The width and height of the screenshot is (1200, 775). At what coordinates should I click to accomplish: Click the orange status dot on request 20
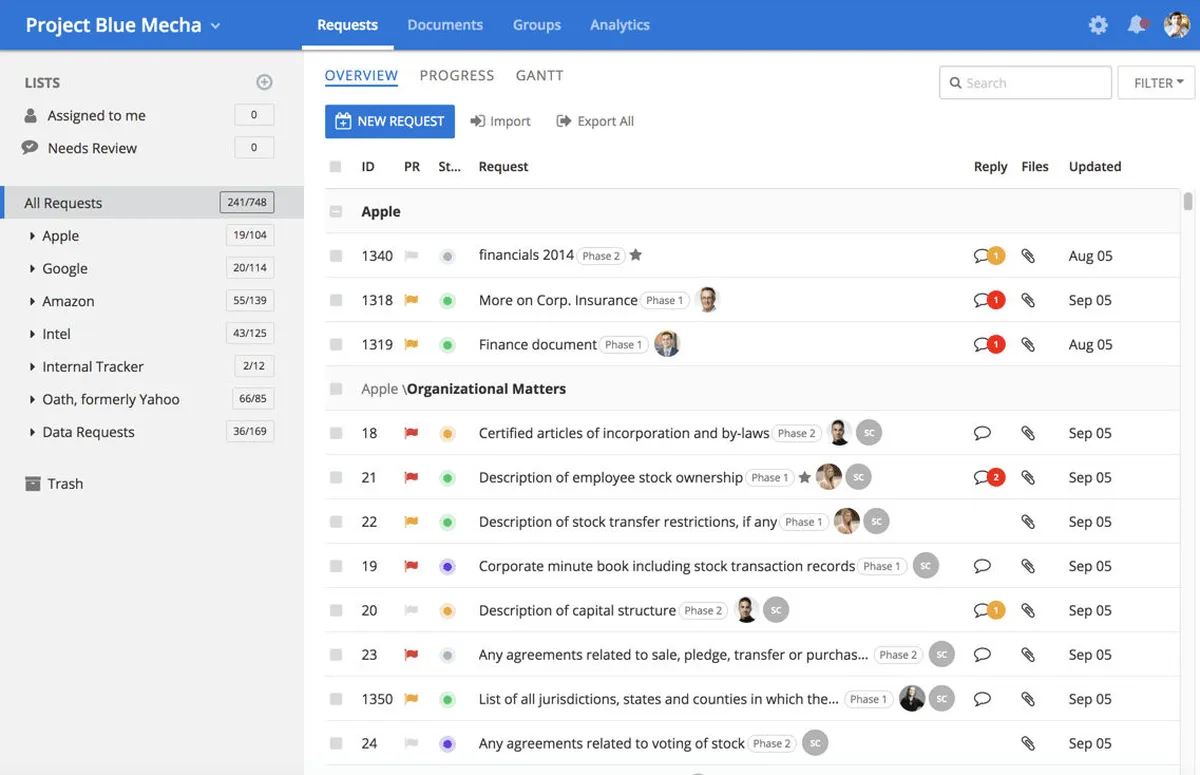(447, 610)
